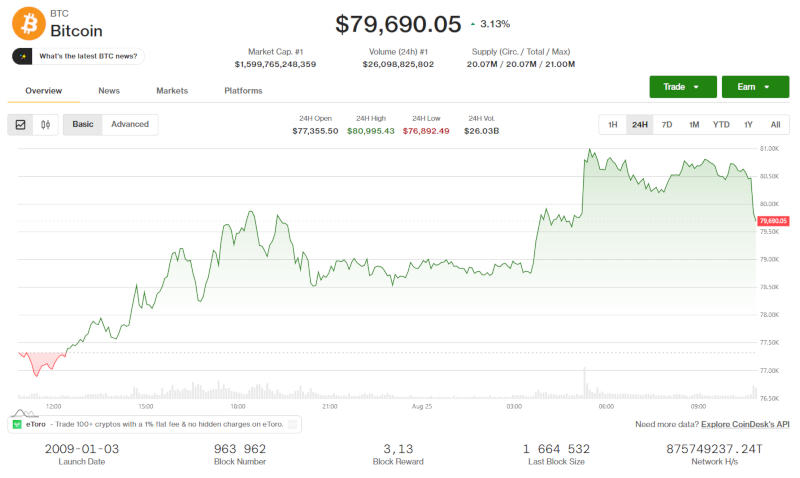Click Network H/s value 875749237.24T
Screen dimensions: 800x478
click(714, 449)
